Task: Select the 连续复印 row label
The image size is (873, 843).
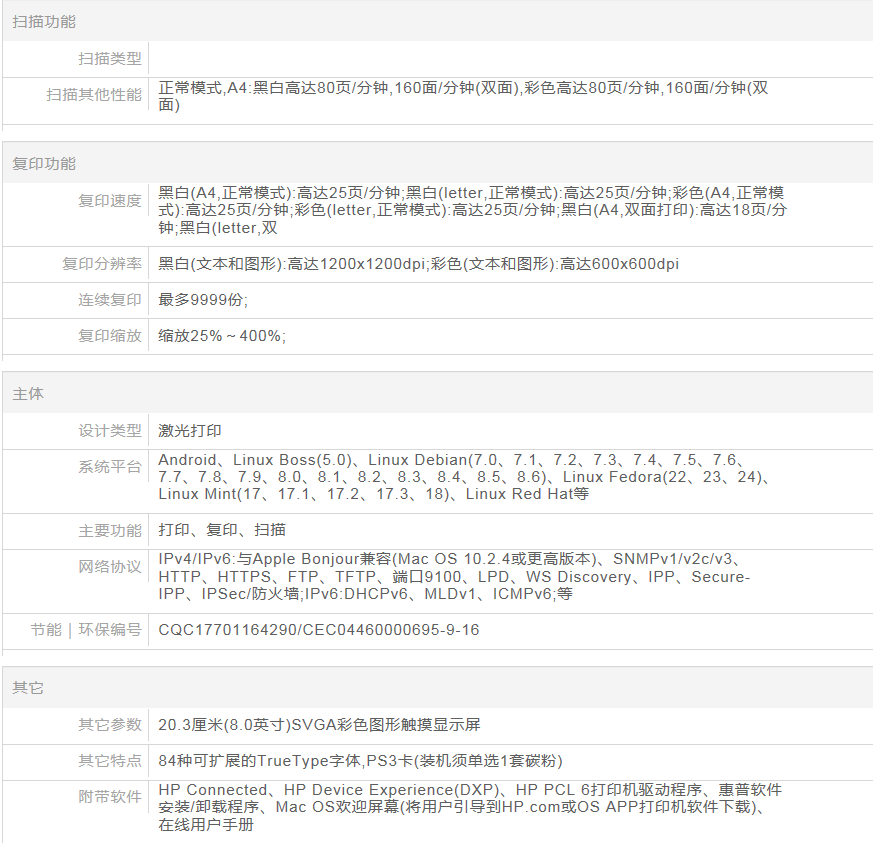Action: pos(110,300)
